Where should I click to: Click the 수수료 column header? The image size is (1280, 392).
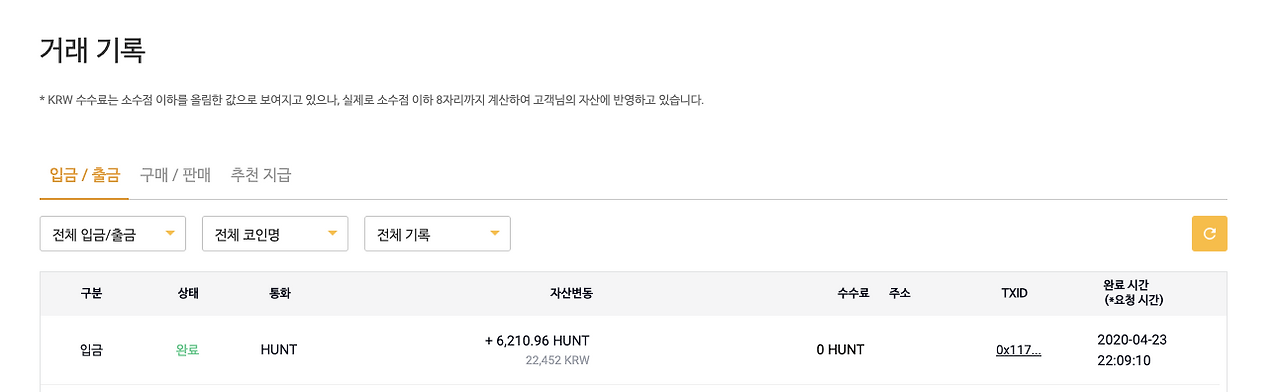click(x=853, y=293)
